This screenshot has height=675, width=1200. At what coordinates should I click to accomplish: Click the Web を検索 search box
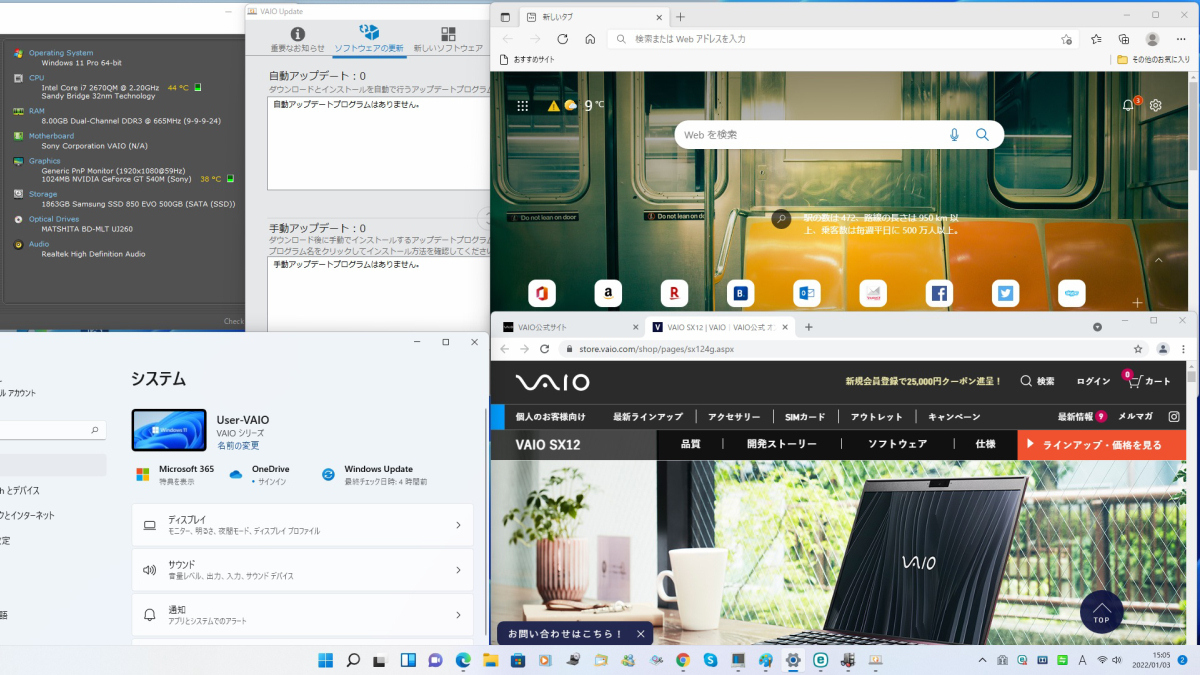point(810,135)
